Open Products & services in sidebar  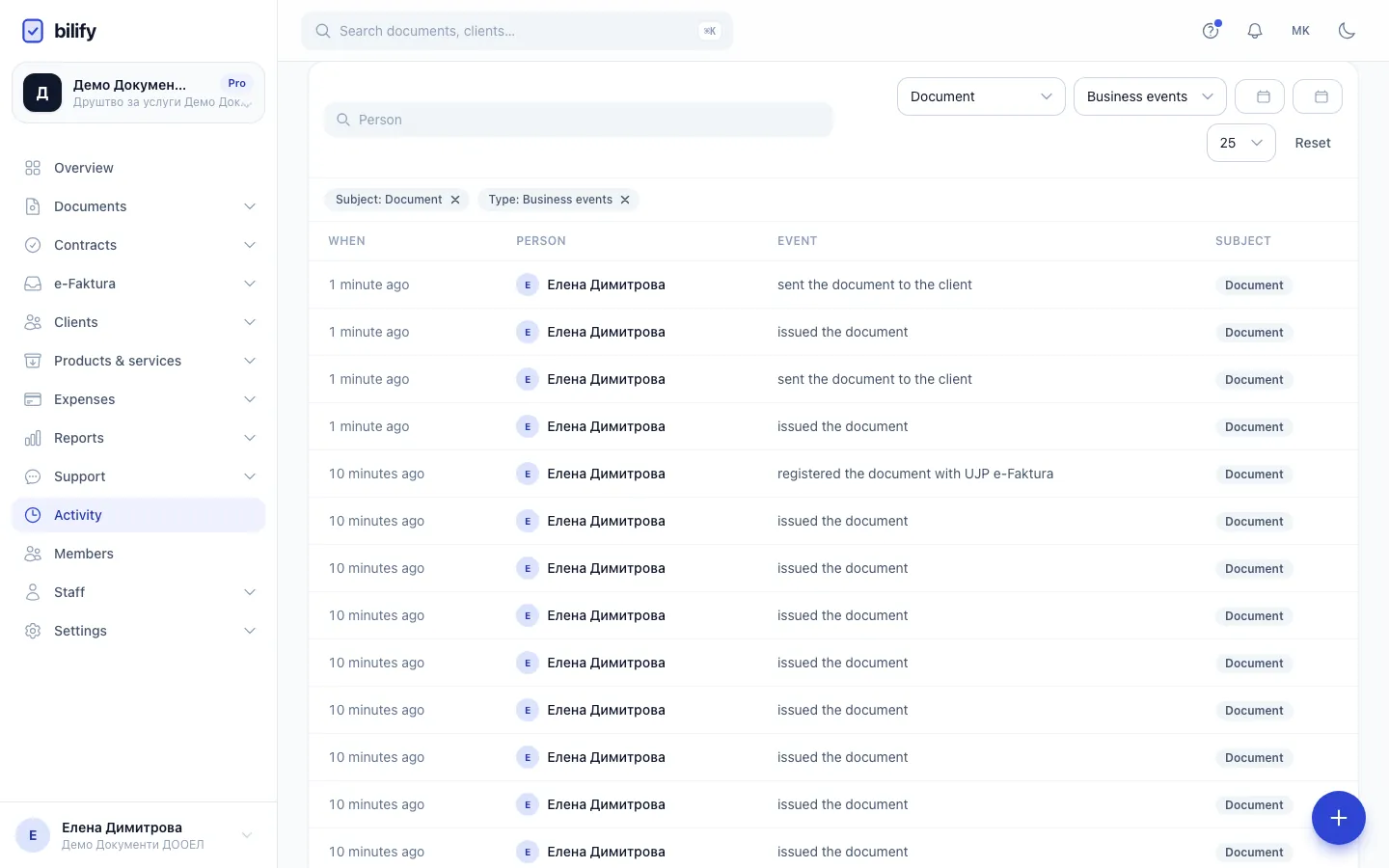pyautogui.click(x=139, y=361)
